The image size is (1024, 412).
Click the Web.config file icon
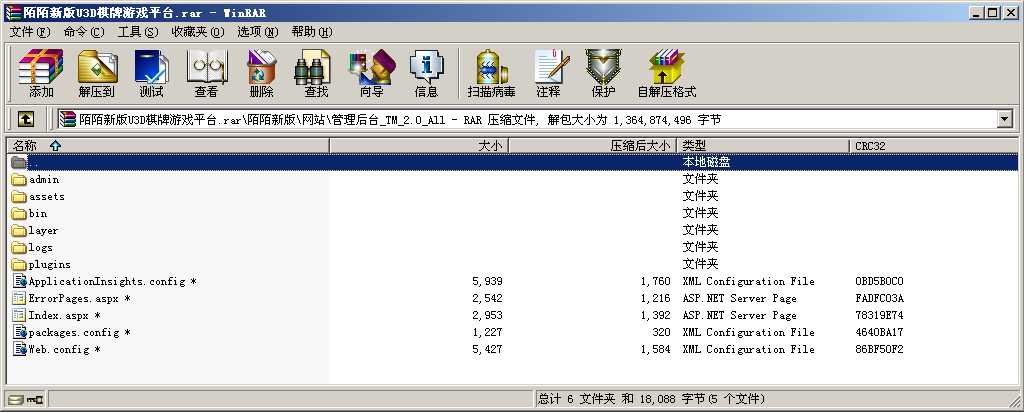pyautogui.click(x=20, y=349)
